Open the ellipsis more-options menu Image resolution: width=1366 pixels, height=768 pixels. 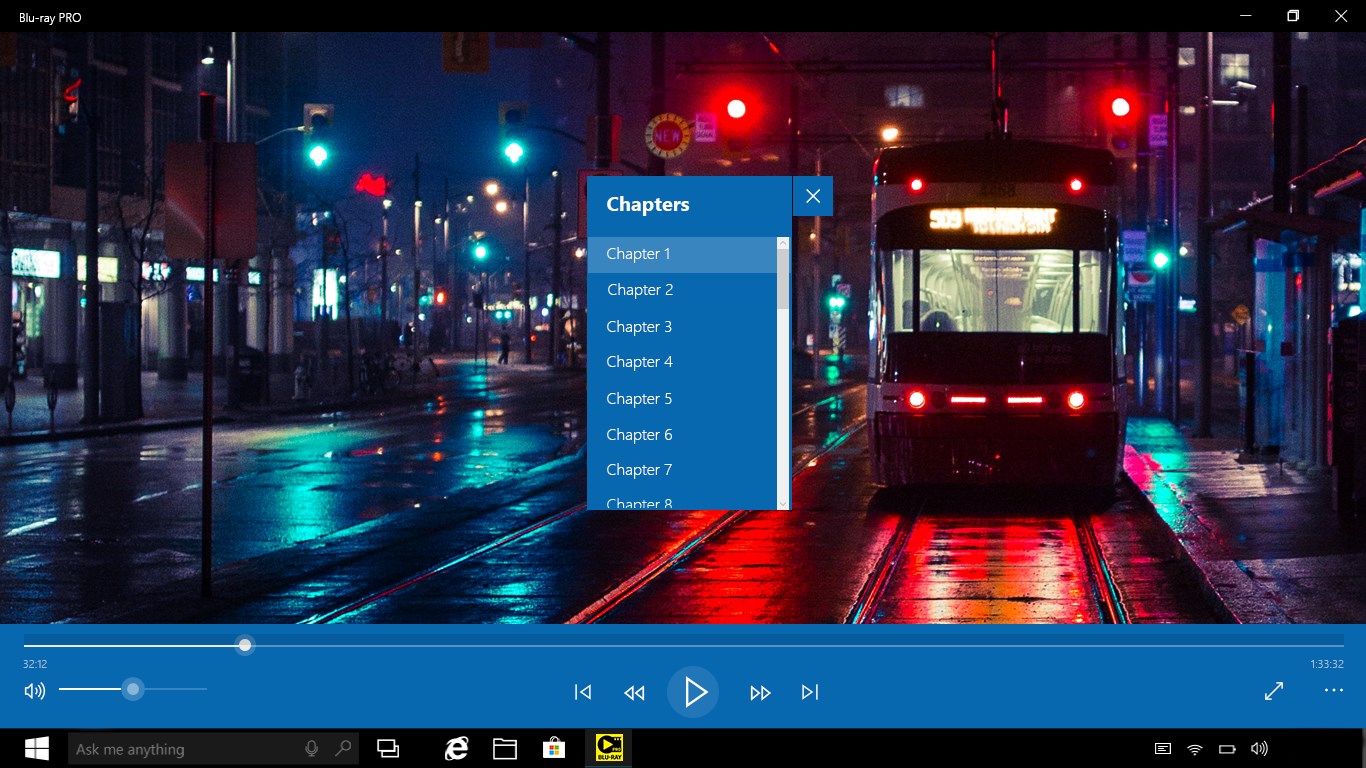coord(1333,691)
